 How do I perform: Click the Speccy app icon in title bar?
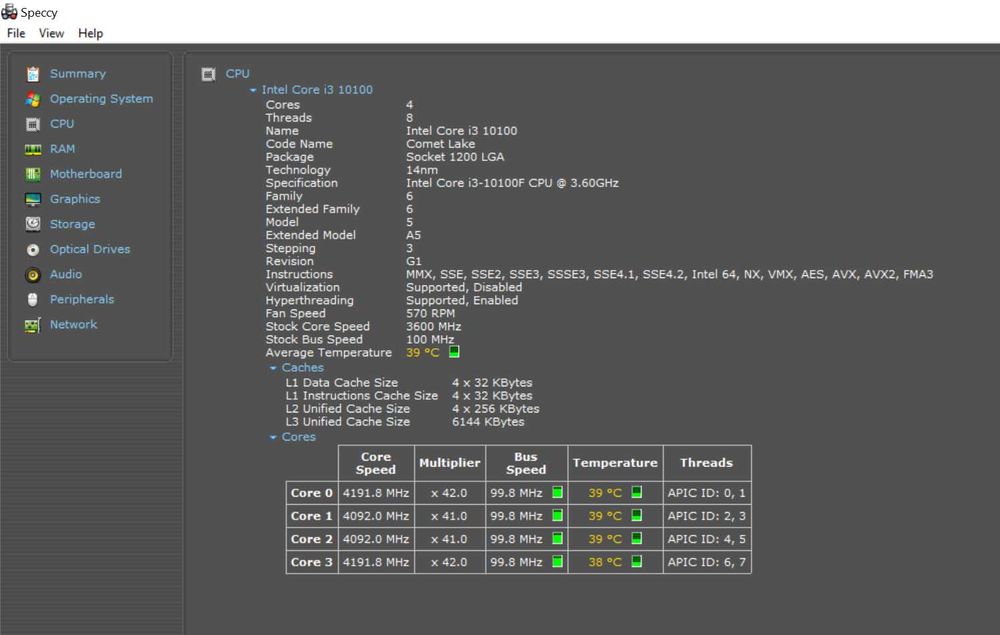click(10, 11)
